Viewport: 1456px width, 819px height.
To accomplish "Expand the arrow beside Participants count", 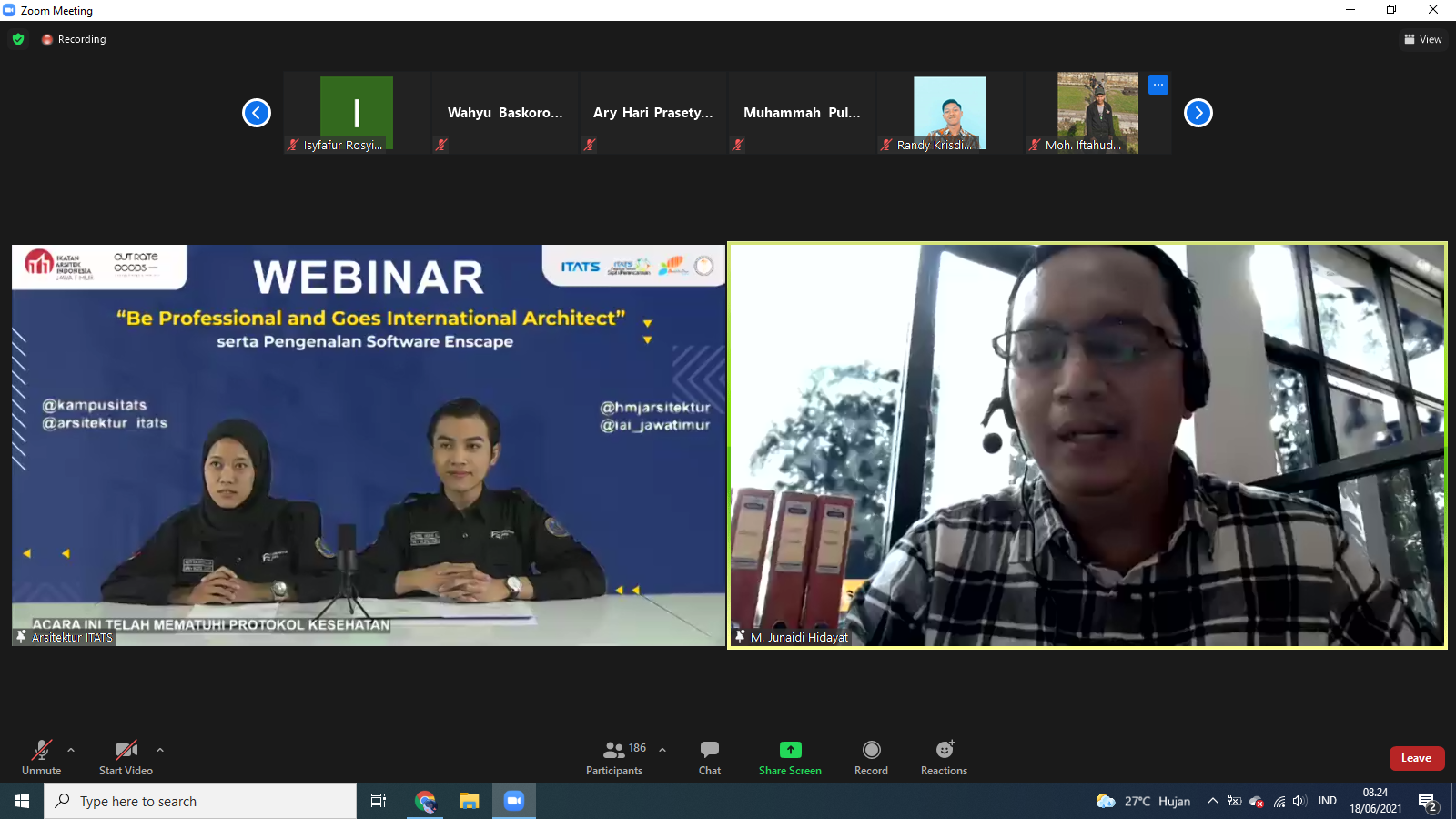I will tap(662, 750).
